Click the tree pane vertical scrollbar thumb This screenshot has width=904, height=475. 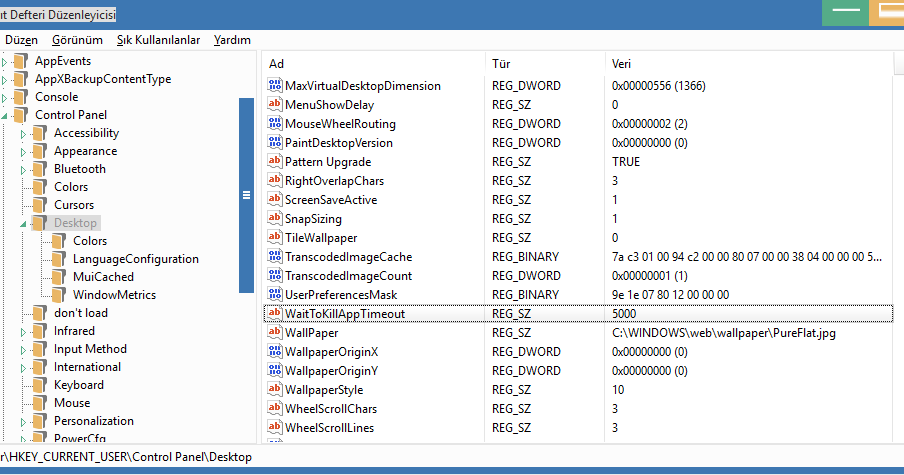point(246,195)
